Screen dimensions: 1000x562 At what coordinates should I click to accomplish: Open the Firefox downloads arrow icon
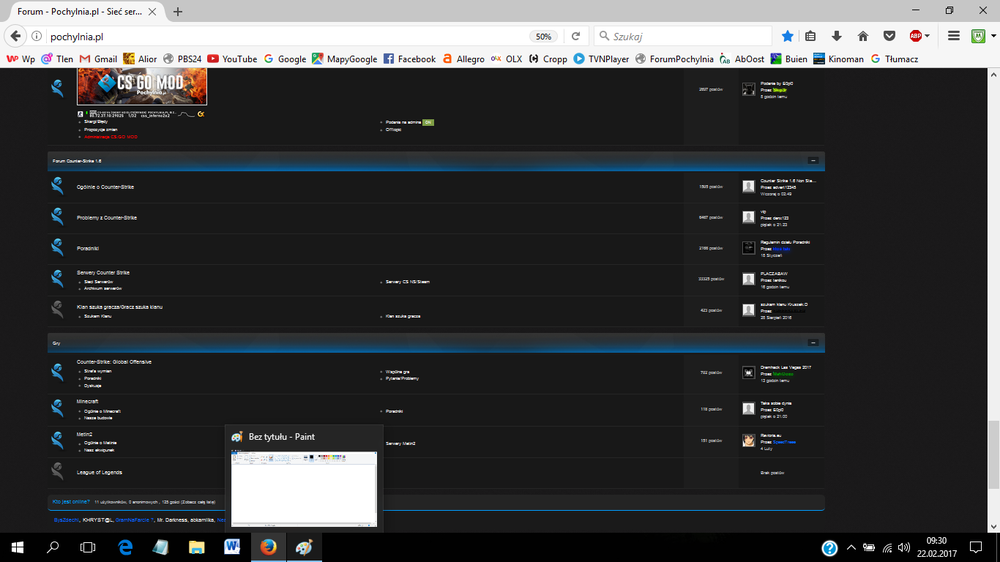tap(836, 36)
